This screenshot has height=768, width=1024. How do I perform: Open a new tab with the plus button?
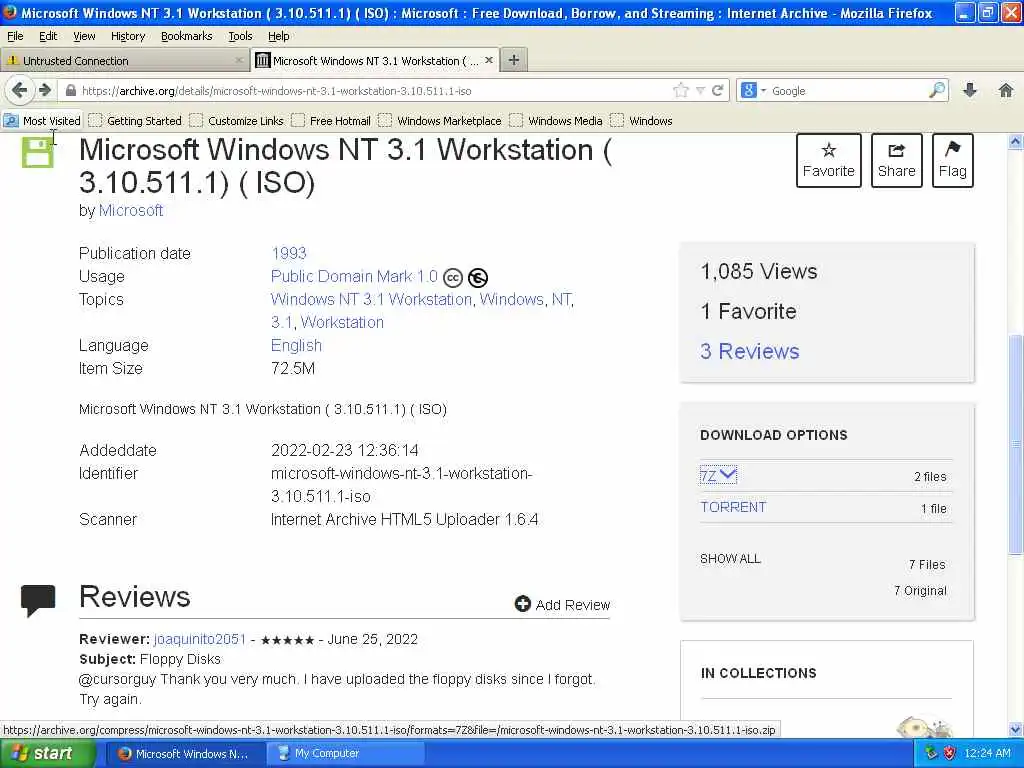514,60
